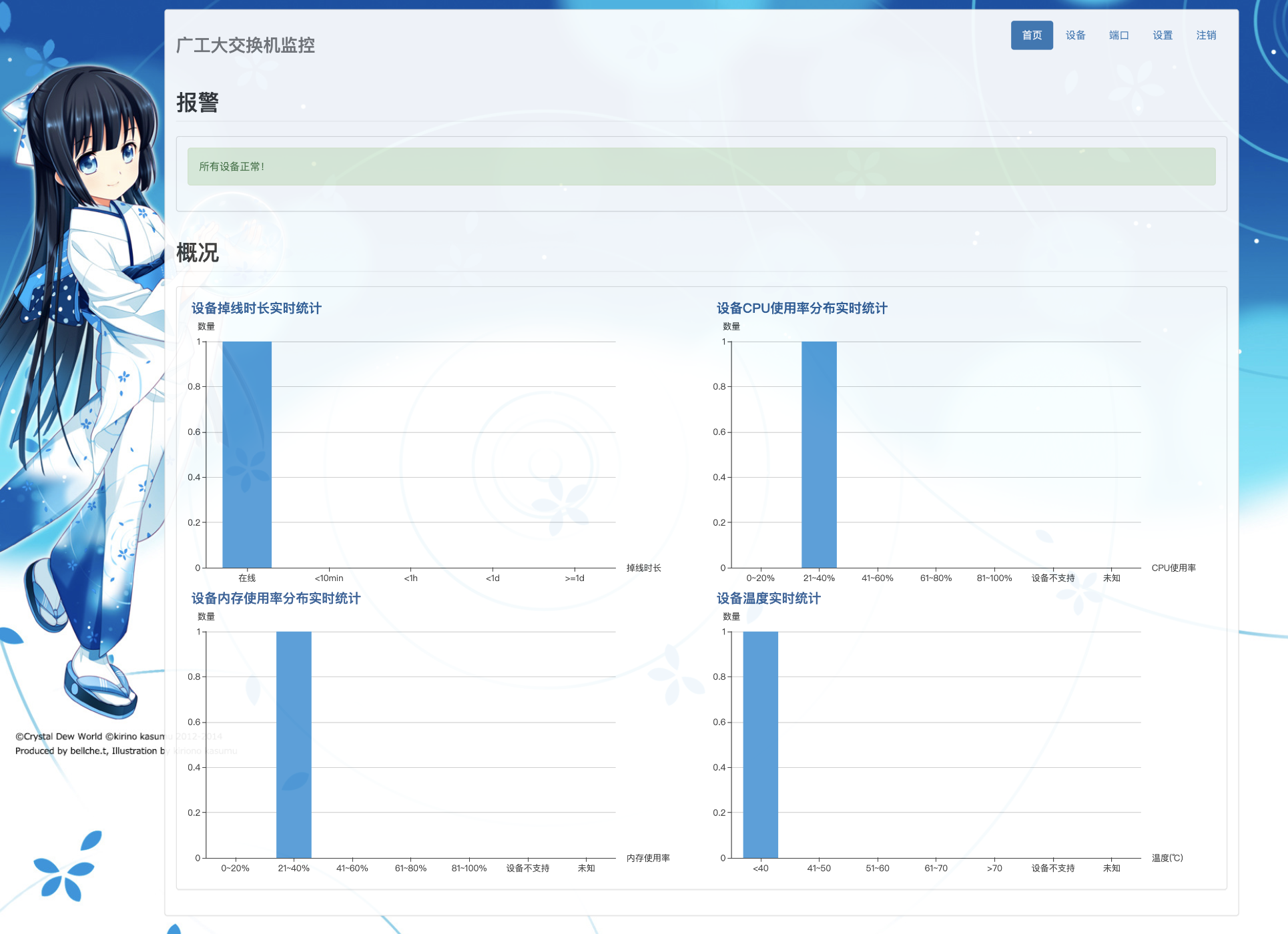
Task: Click the 掉线时长 axis title
Action: pos(644,568)
